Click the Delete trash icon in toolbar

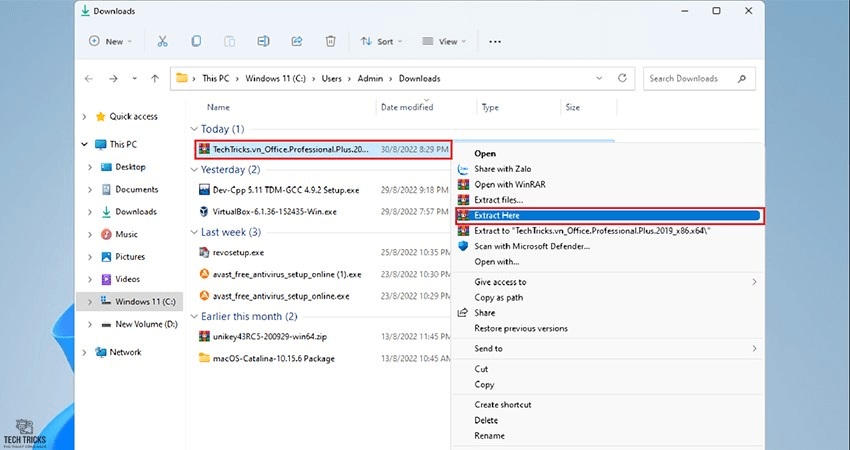click(330, 41)
